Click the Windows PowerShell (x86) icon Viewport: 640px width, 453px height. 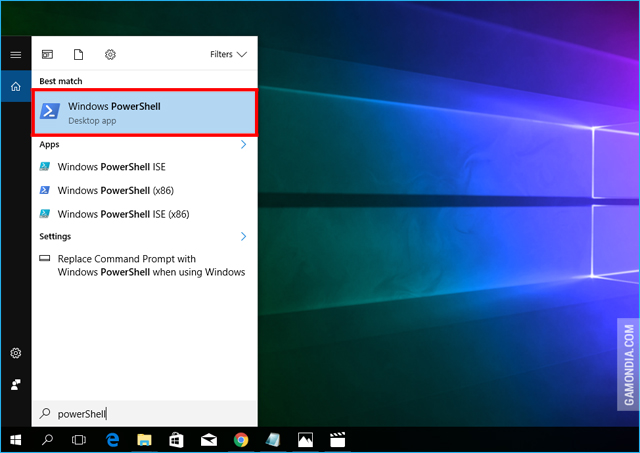coord(44,190)
